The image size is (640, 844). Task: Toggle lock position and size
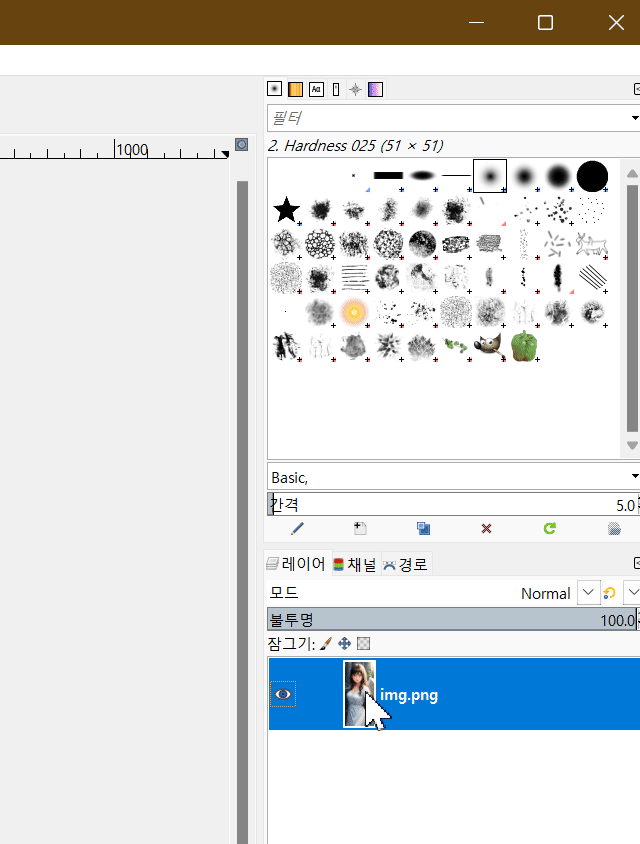tap(344, 644)
